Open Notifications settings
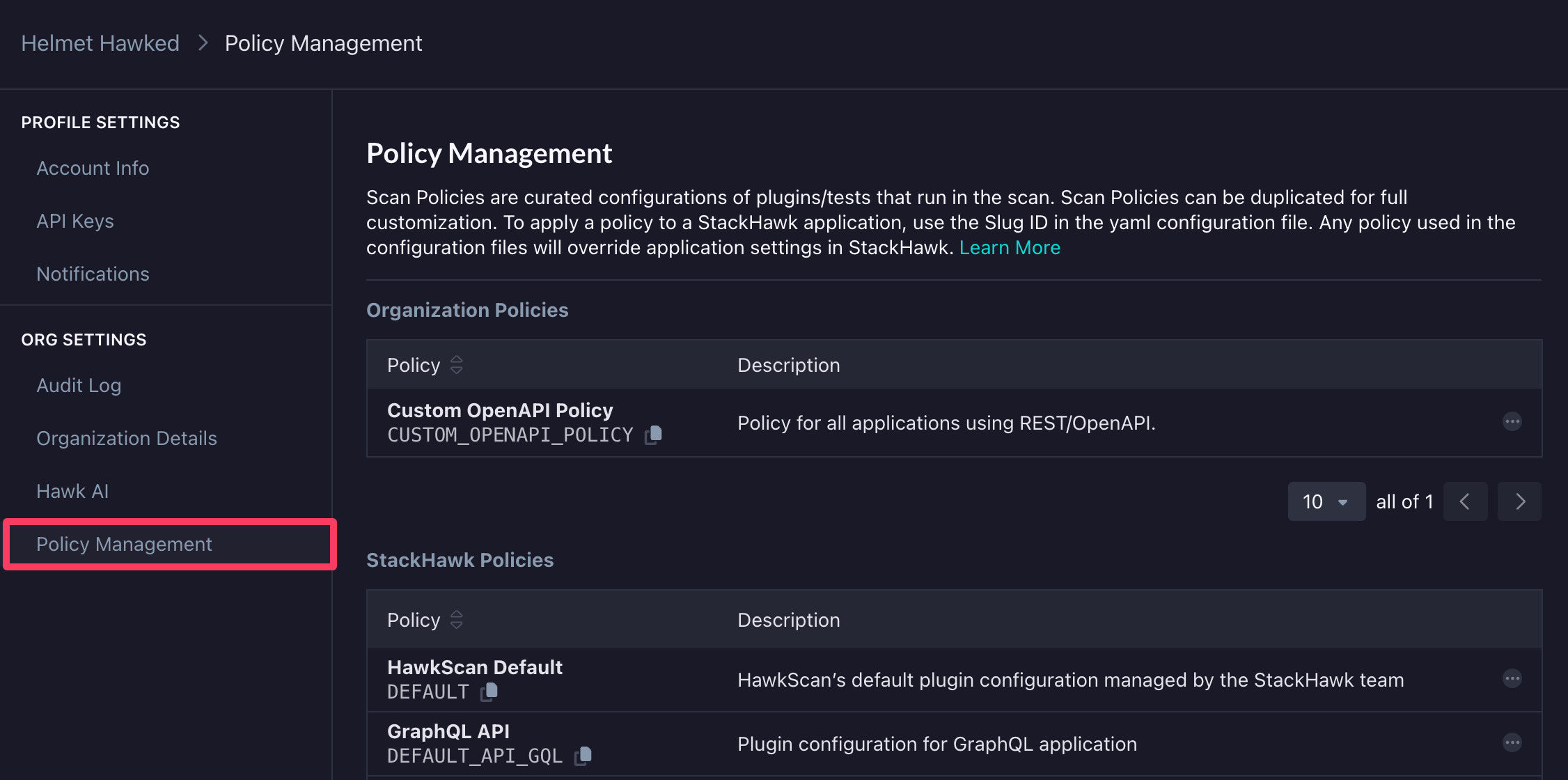 (x=93, y=274)
